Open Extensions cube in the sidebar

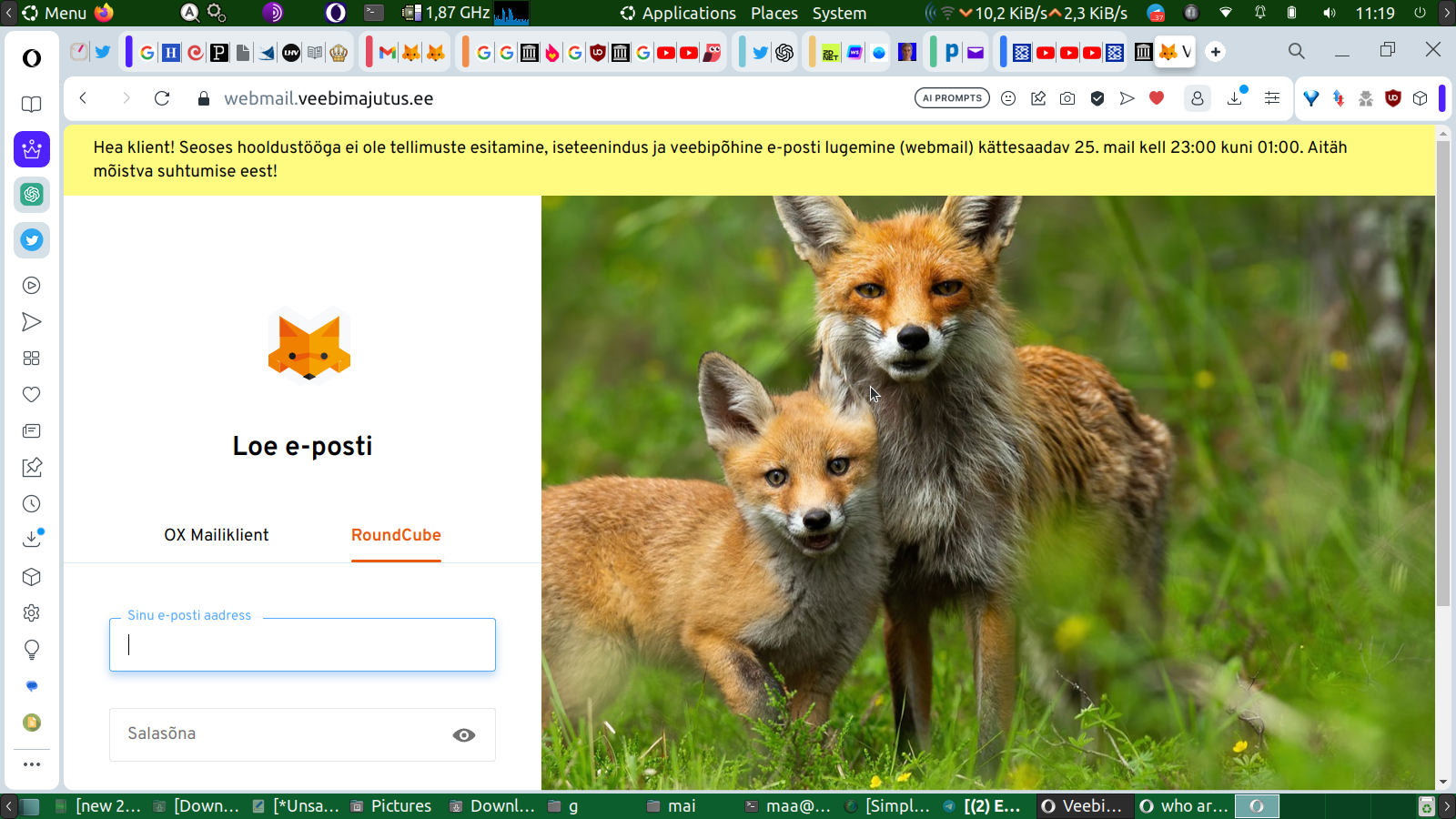[32, 577]
